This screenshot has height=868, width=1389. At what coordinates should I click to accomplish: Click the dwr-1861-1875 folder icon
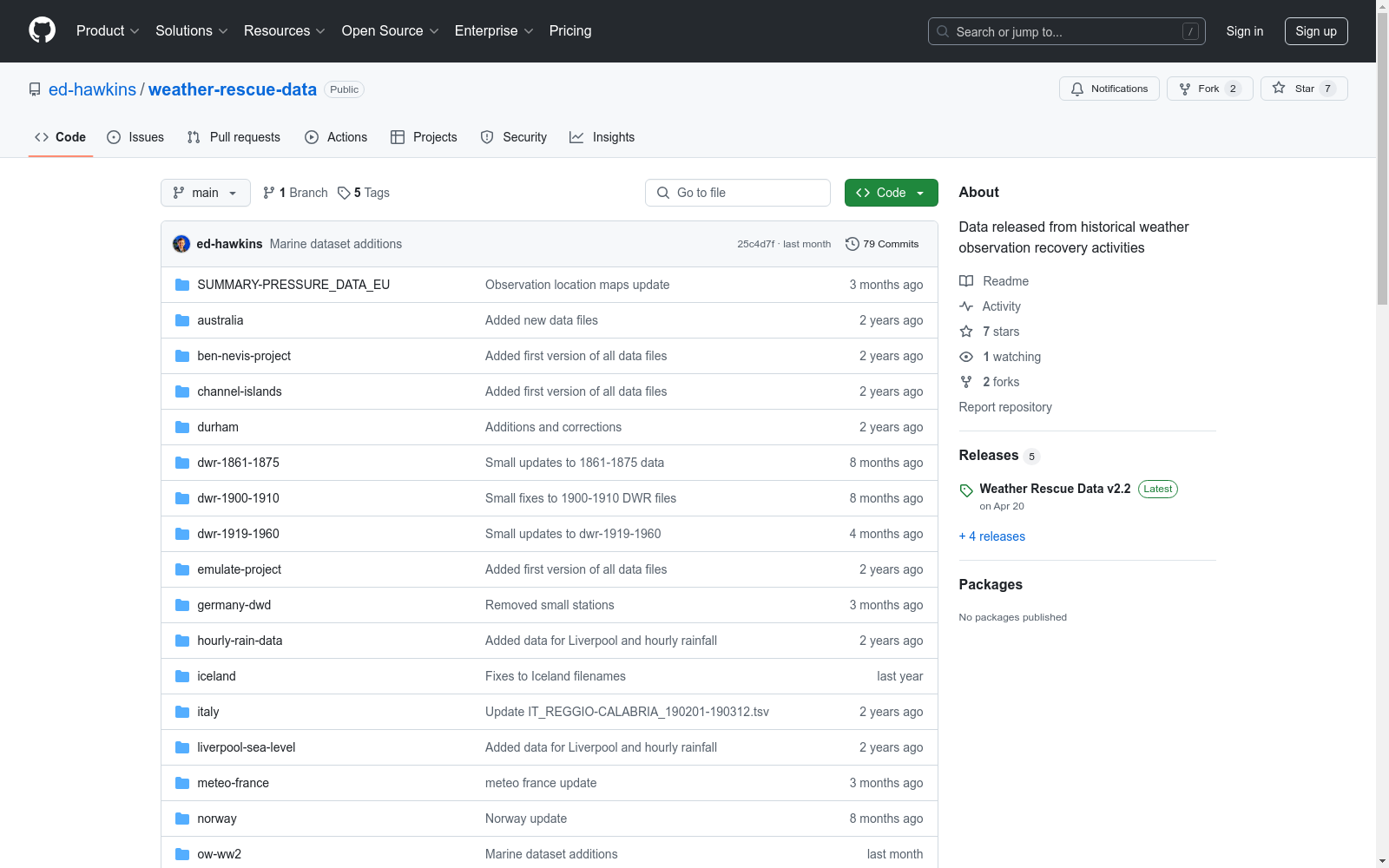tap(182, 463)
